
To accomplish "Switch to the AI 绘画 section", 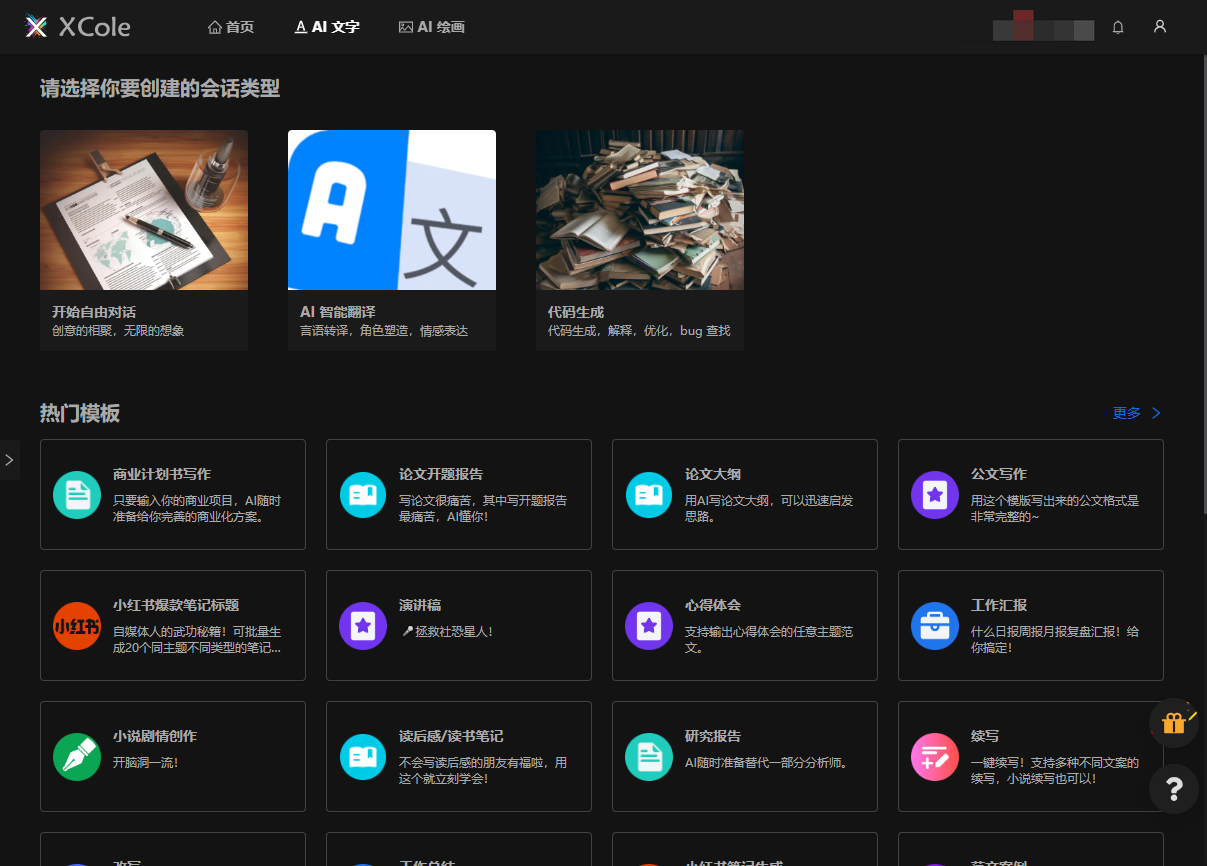I will point(431,27).
